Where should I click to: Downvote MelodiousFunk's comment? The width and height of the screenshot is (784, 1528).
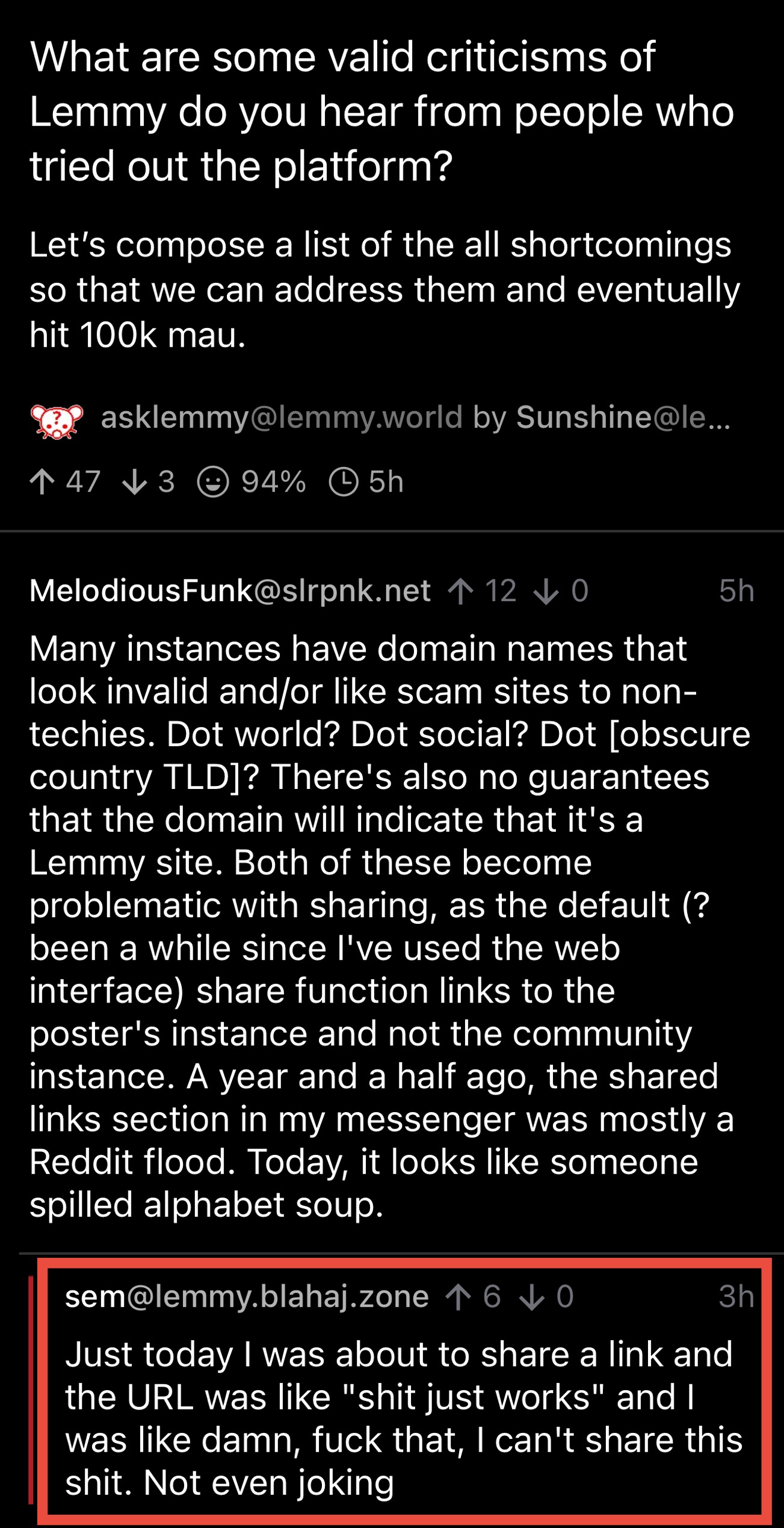pos(546,591)
